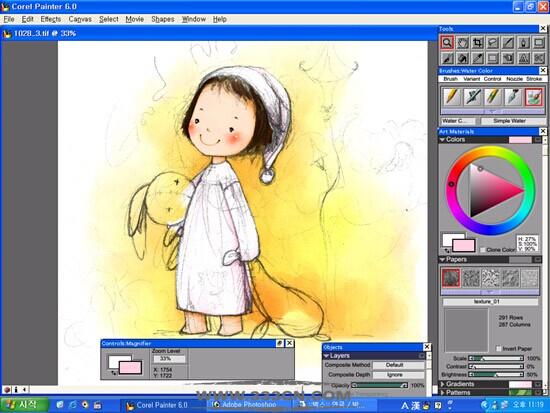Adjust the paper Brightness slider

[x=496, y=375]
